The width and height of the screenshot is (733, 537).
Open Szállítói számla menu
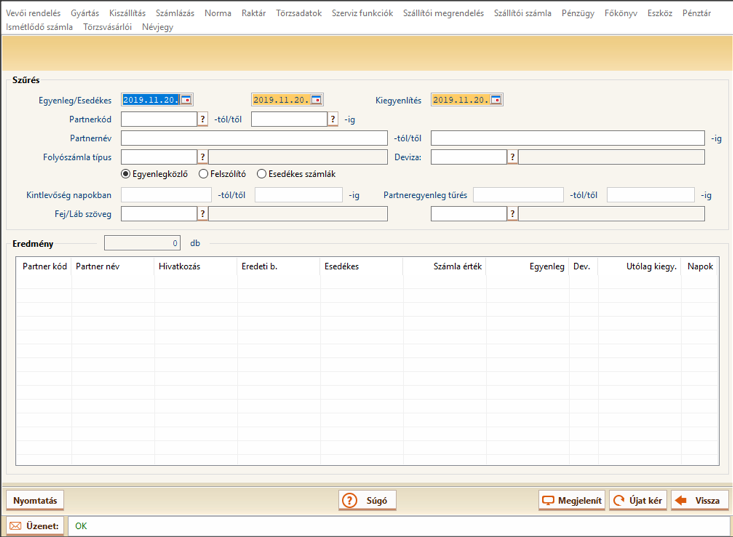pyautogui.click(x=523, y=13)
